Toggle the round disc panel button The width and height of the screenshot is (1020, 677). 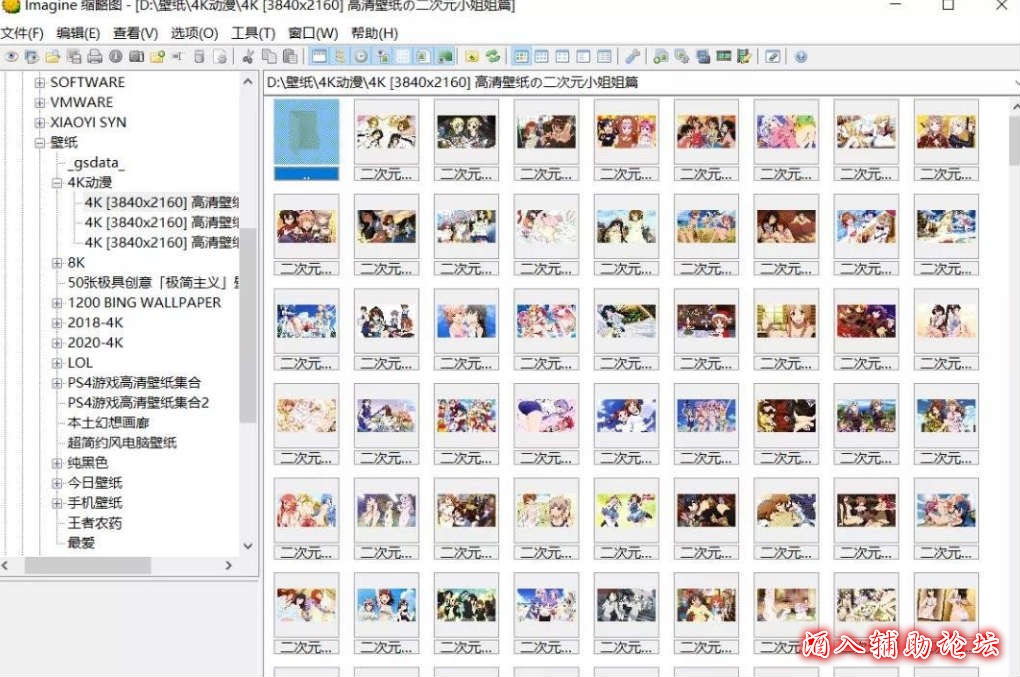360,57
